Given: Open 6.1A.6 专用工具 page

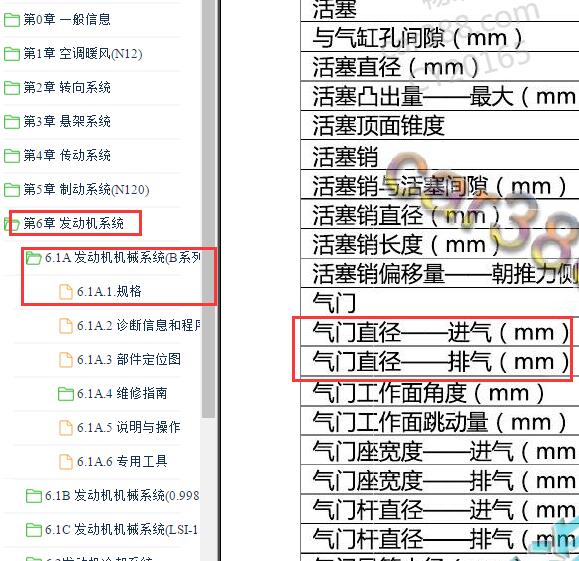Looking at the screenshot, I should [x=122, y=461].
